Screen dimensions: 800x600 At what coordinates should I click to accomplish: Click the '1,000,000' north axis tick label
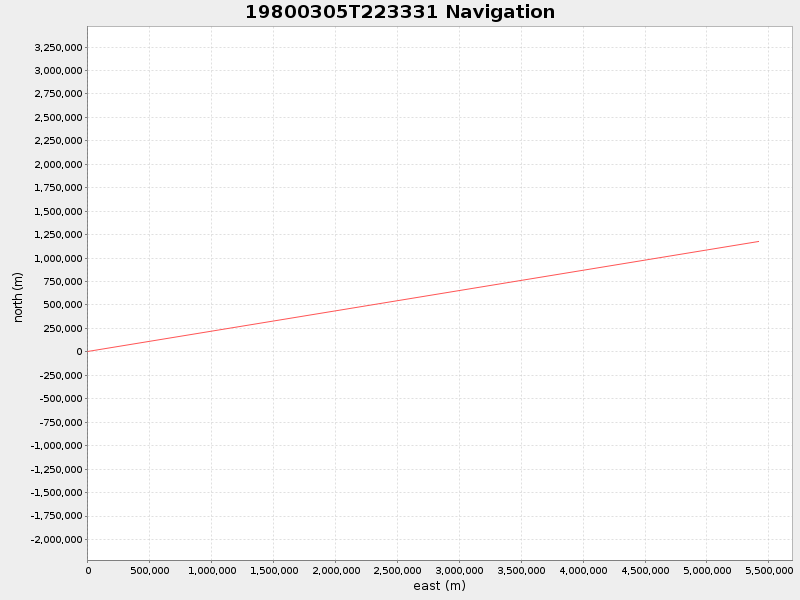[x=58, y=258]
